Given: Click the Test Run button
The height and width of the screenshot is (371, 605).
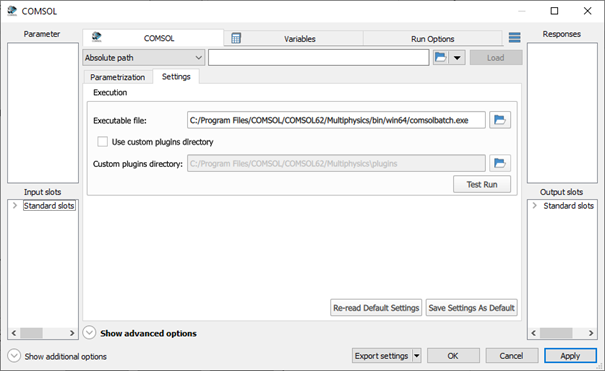Looking at the screenshot, I should tap(482, 184).
